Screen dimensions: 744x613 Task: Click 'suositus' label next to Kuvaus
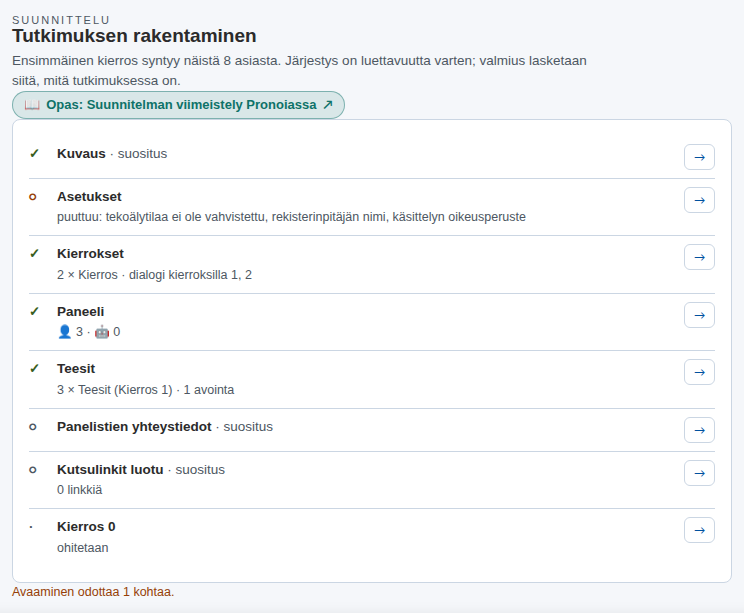[x=142, y=154]
